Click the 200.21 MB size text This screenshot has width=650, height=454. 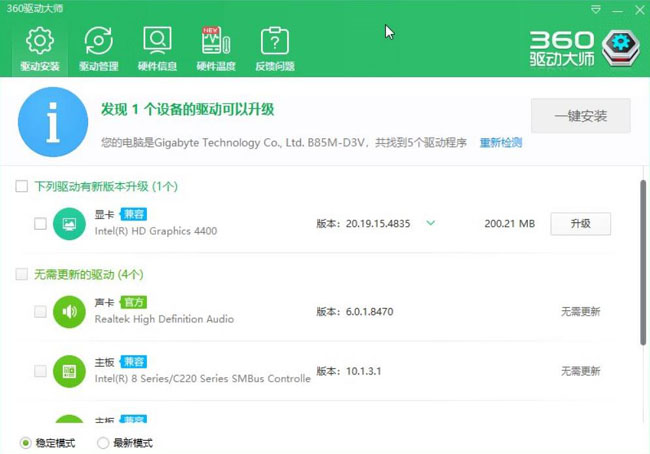[509, 224]
